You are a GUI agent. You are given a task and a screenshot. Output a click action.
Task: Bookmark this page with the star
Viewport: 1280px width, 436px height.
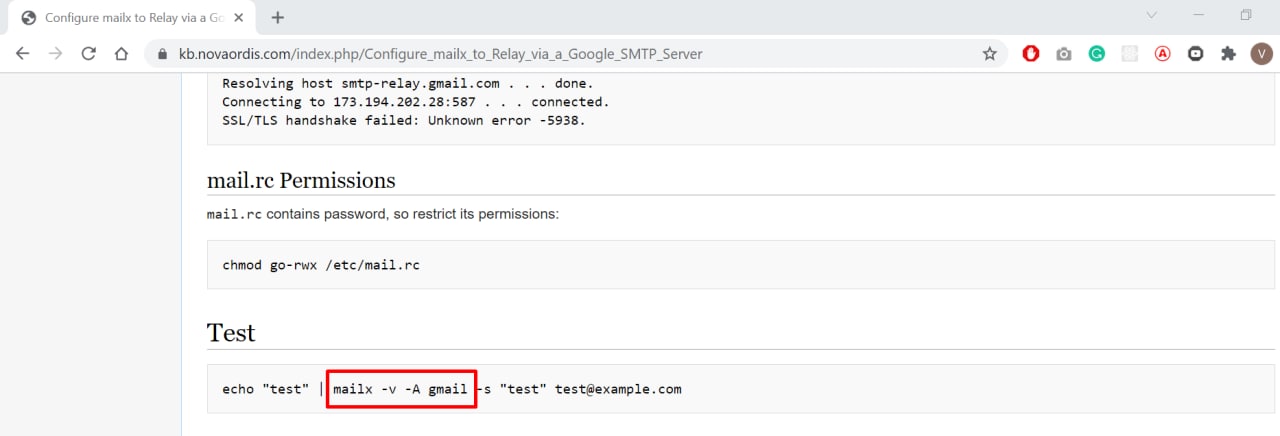coord(989,54)
